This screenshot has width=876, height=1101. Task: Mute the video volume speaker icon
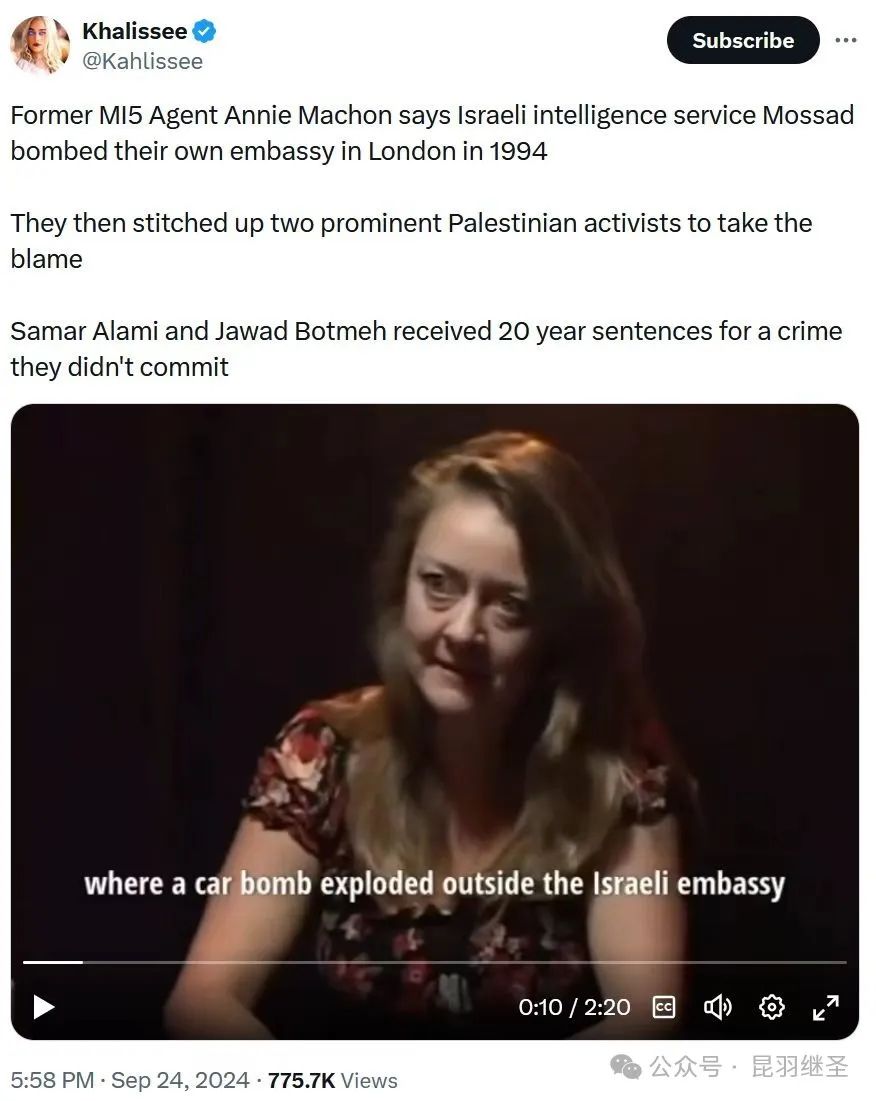pyautogui.click(x=717, y=1007)
